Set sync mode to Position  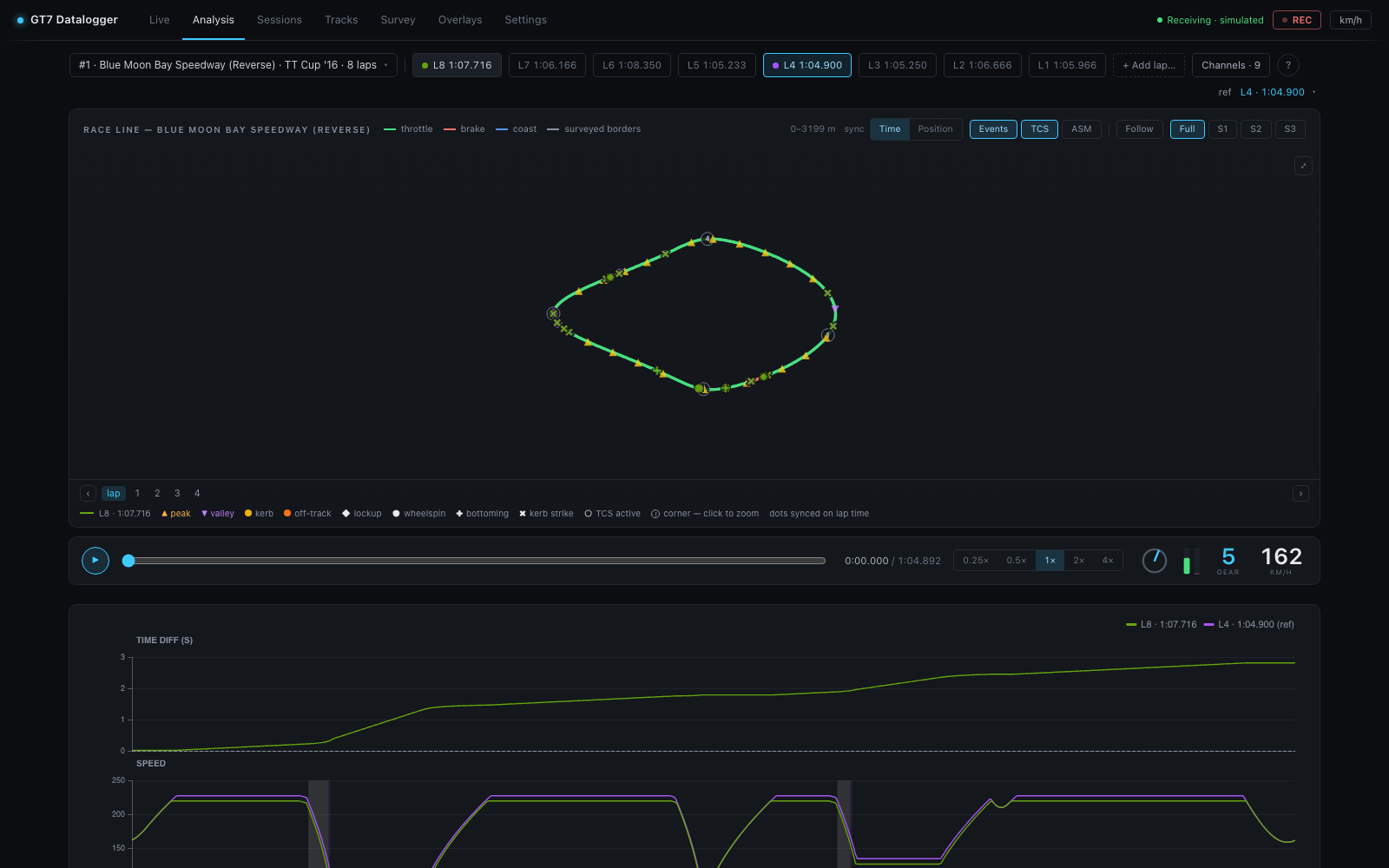tap(935, 129)
